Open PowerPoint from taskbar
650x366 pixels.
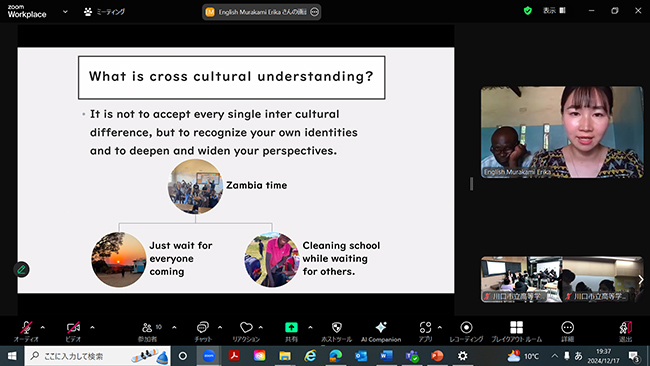tap(437, 356)
